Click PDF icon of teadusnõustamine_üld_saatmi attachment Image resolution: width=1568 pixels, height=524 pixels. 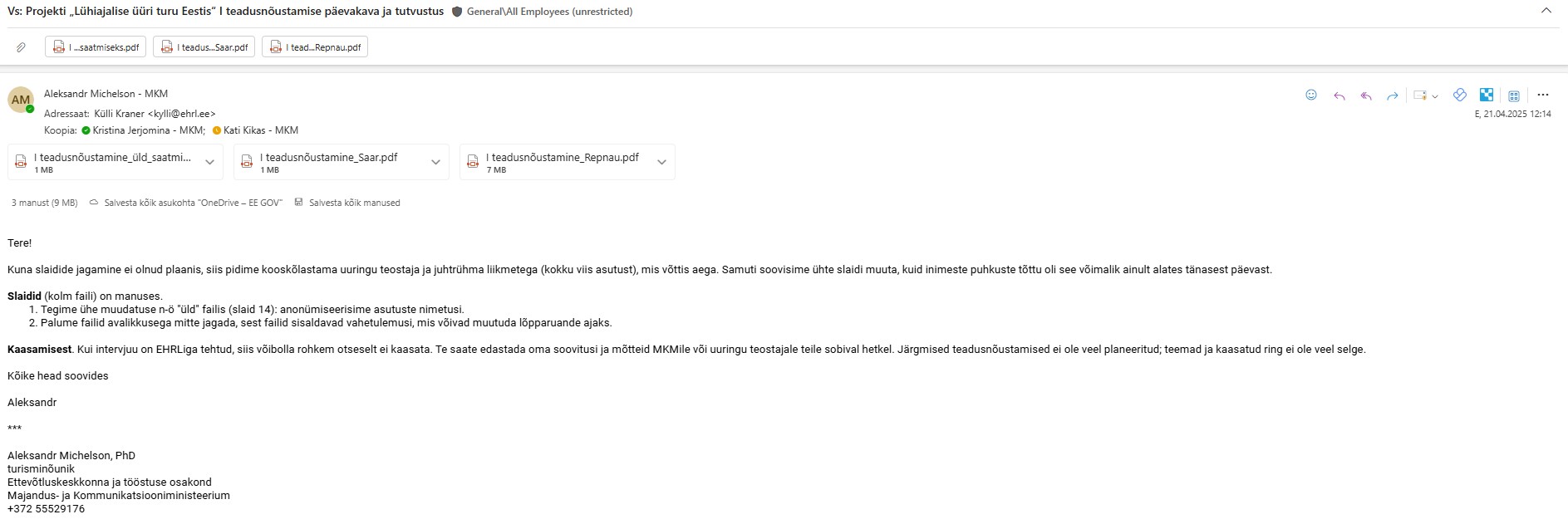pos(21,161)
